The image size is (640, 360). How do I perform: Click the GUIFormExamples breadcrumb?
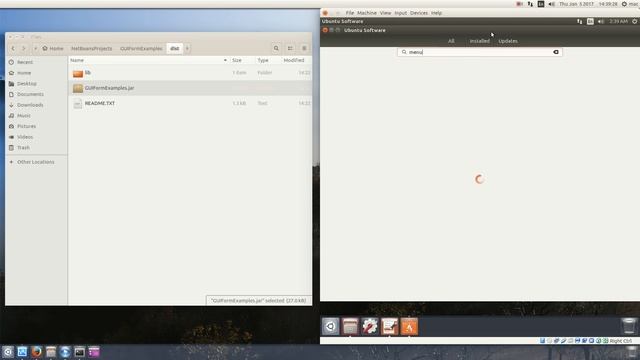(x=141, y=48)
